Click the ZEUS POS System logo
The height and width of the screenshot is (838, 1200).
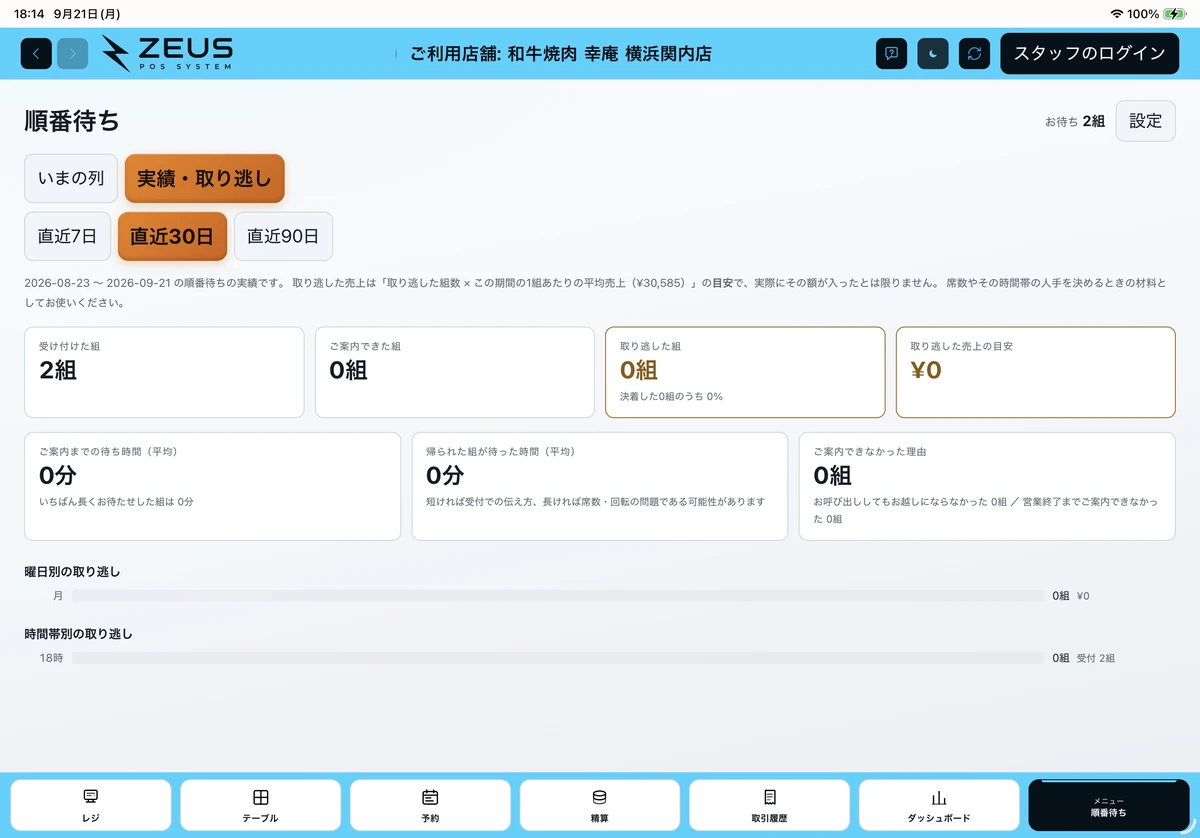(x=167, y=53)
